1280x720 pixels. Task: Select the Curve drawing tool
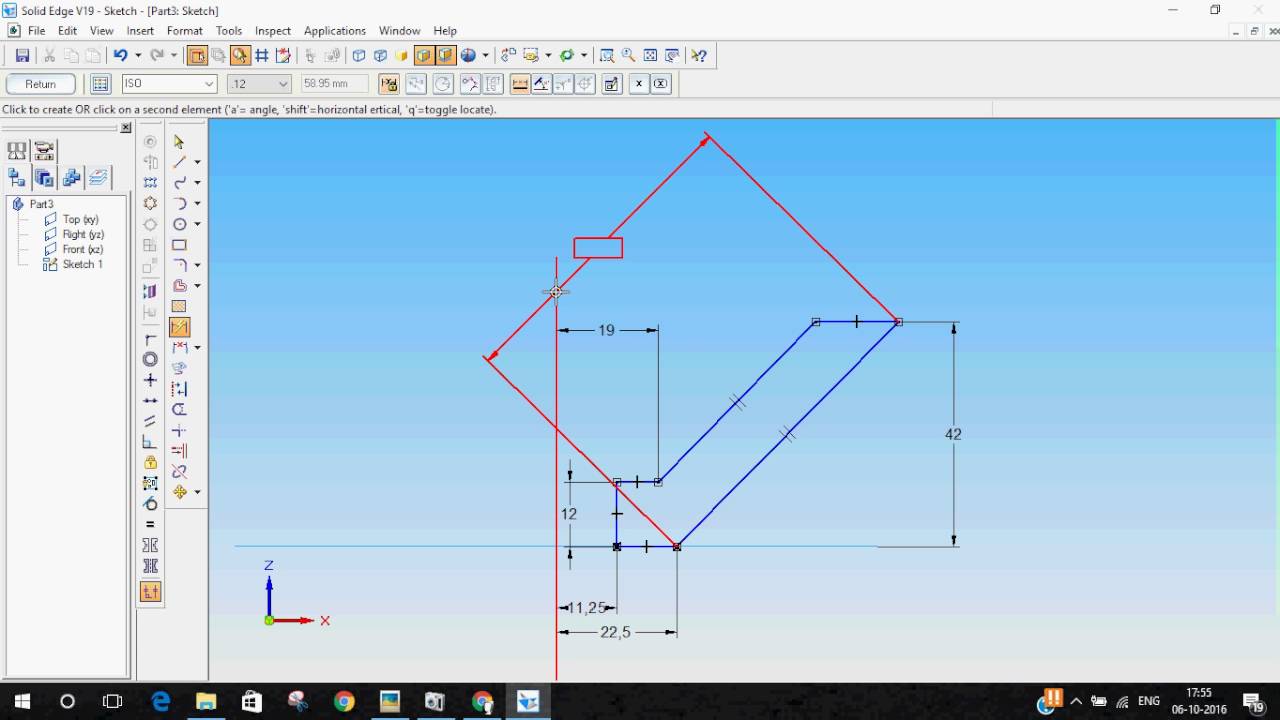click(x=179, y=183)
